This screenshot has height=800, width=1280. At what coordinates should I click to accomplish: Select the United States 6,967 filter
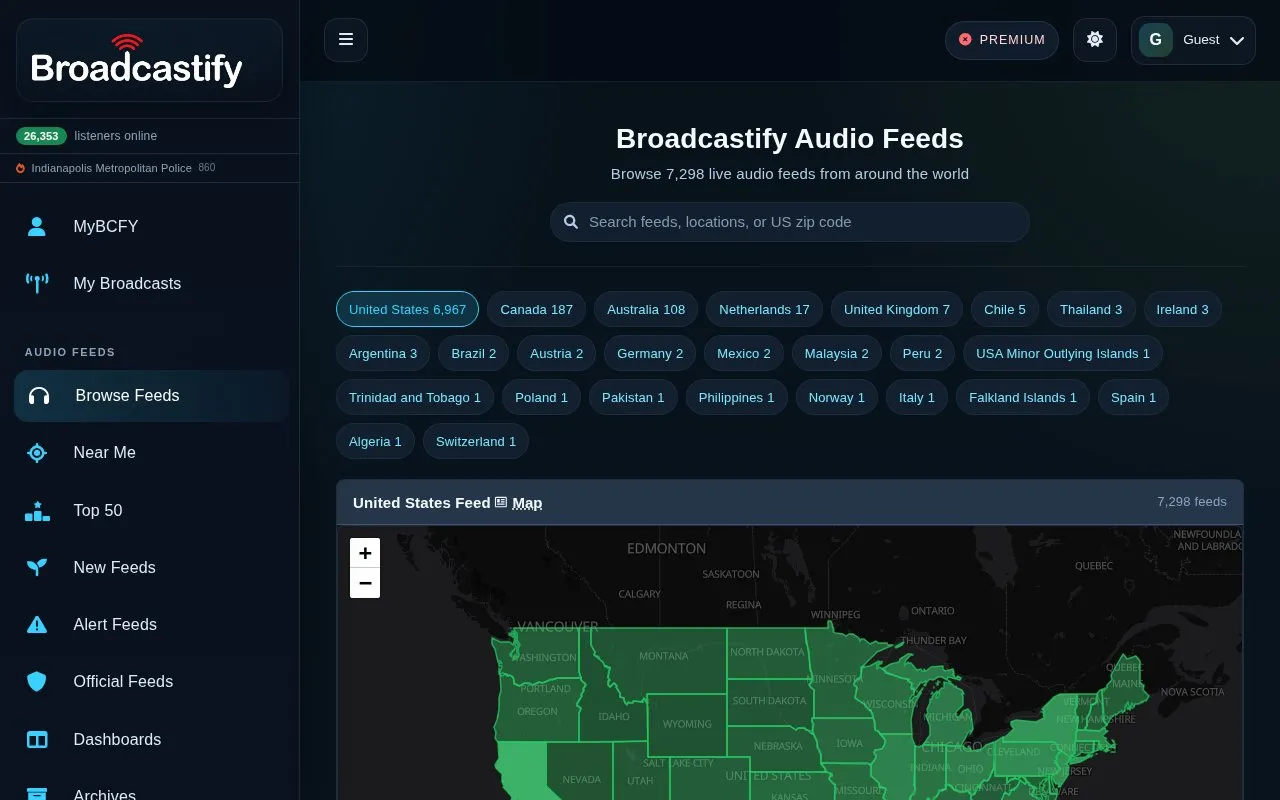coord(407,309)
